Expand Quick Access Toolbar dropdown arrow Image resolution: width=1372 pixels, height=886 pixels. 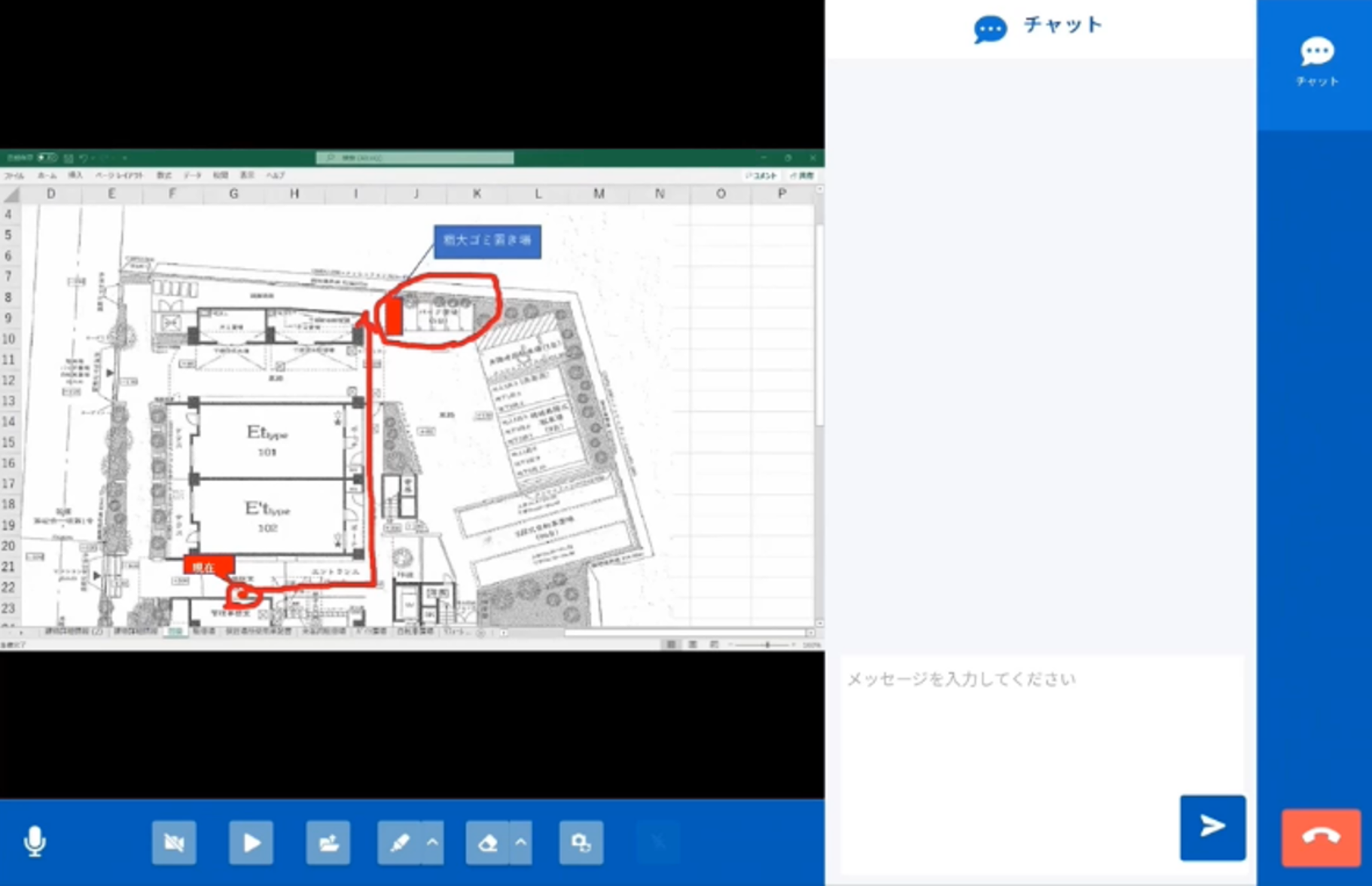pos(124,157)
